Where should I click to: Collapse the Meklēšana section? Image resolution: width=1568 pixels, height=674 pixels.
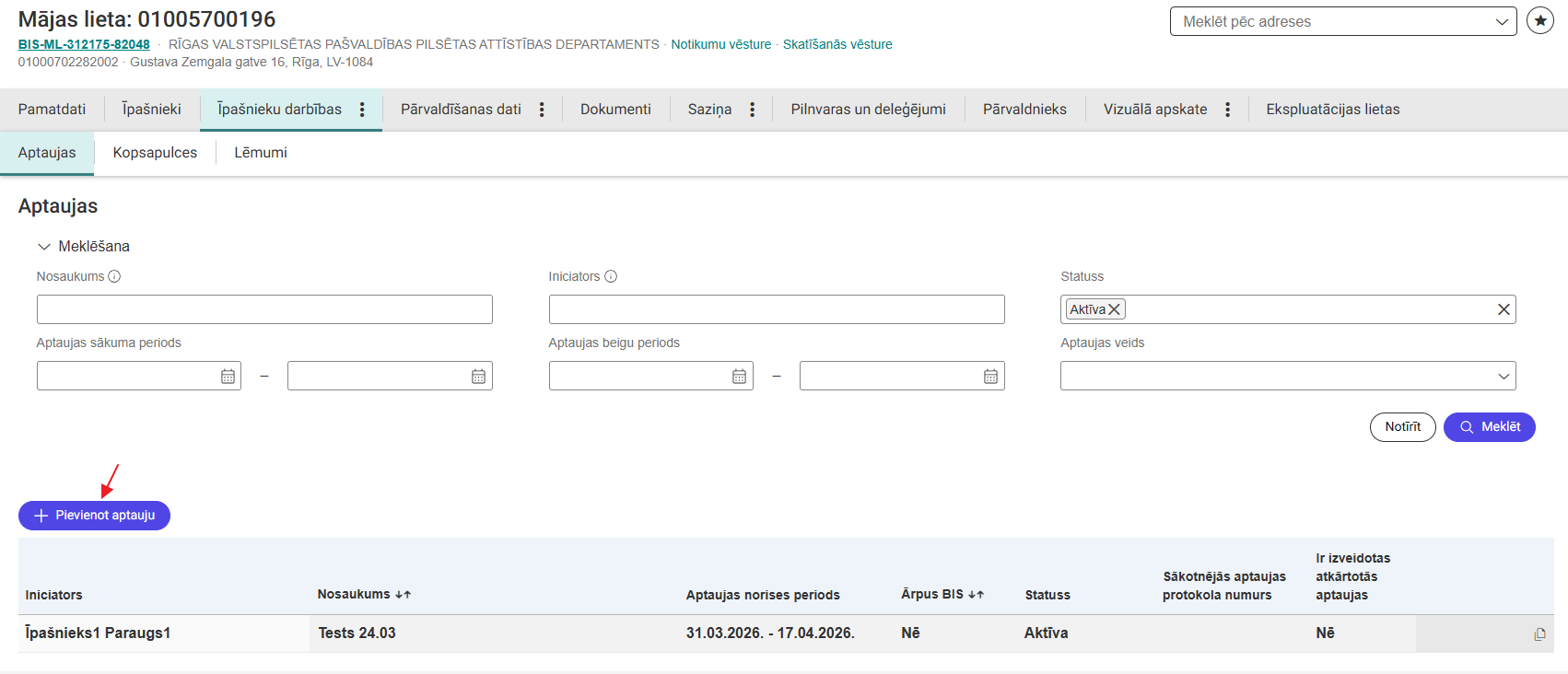tap(44, 247)
